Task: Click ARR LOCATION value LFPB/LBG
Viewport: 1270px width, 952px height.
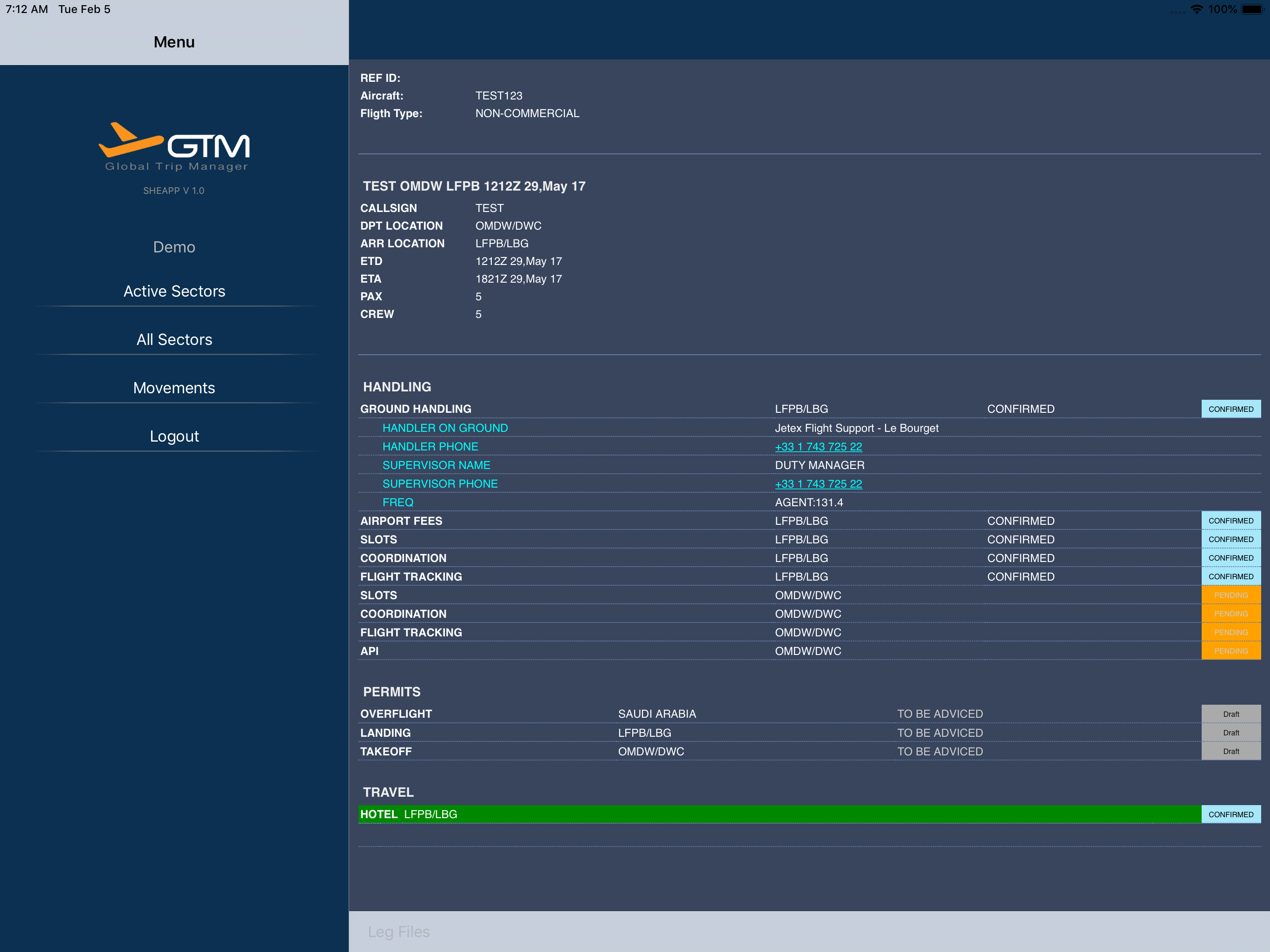Action: 502,244
